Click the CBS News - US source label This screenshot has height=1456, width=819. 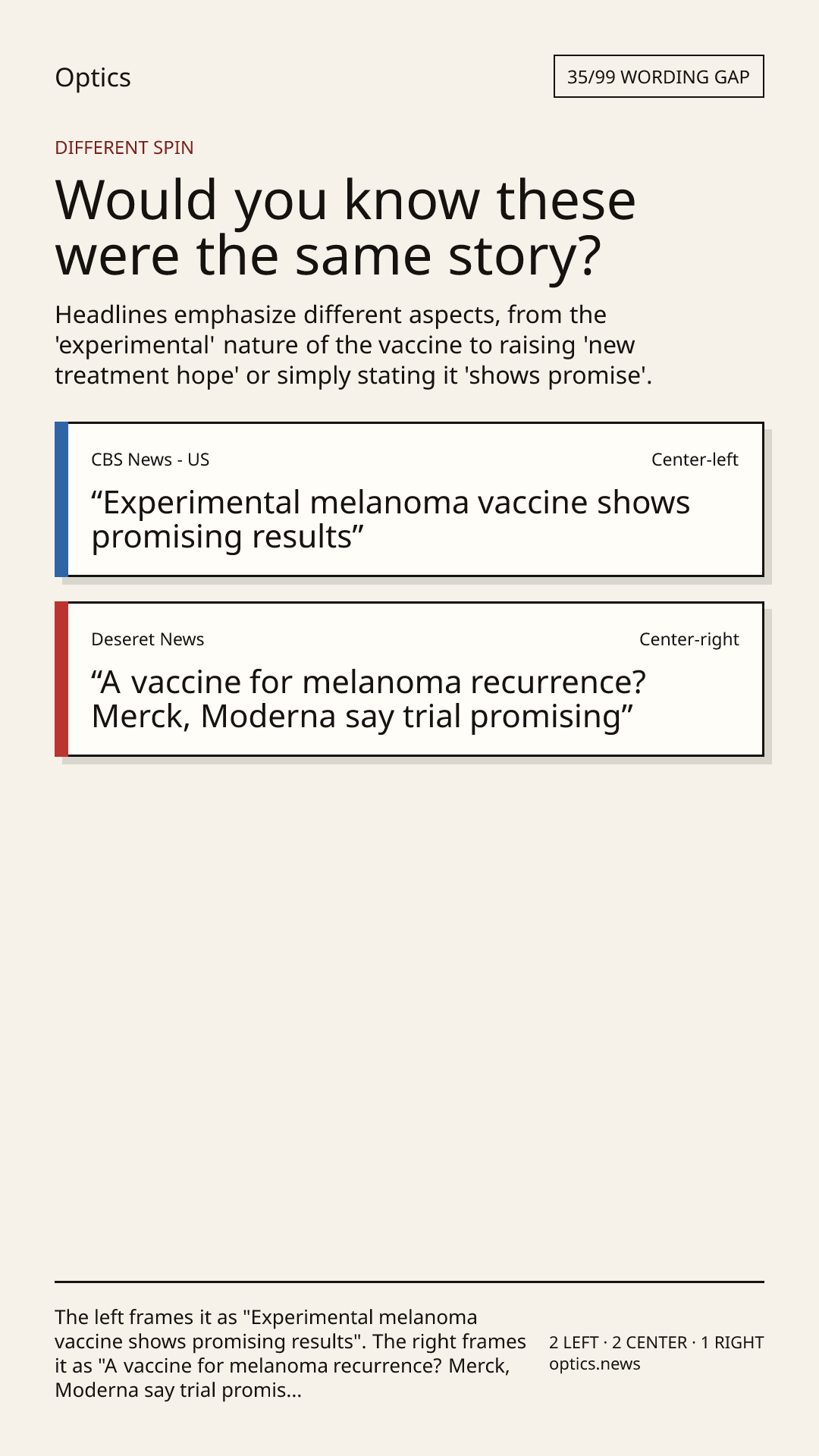coord(150,460)
